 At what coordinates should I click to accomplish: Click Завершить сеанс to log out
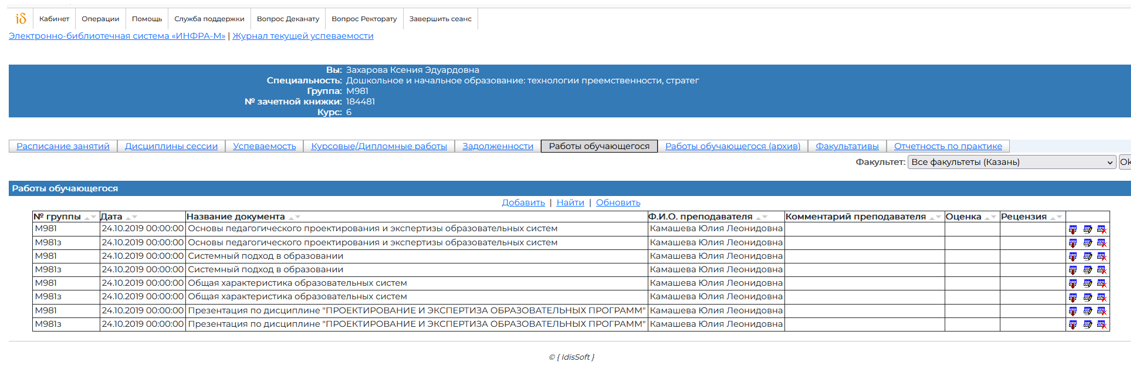[441, 19]
